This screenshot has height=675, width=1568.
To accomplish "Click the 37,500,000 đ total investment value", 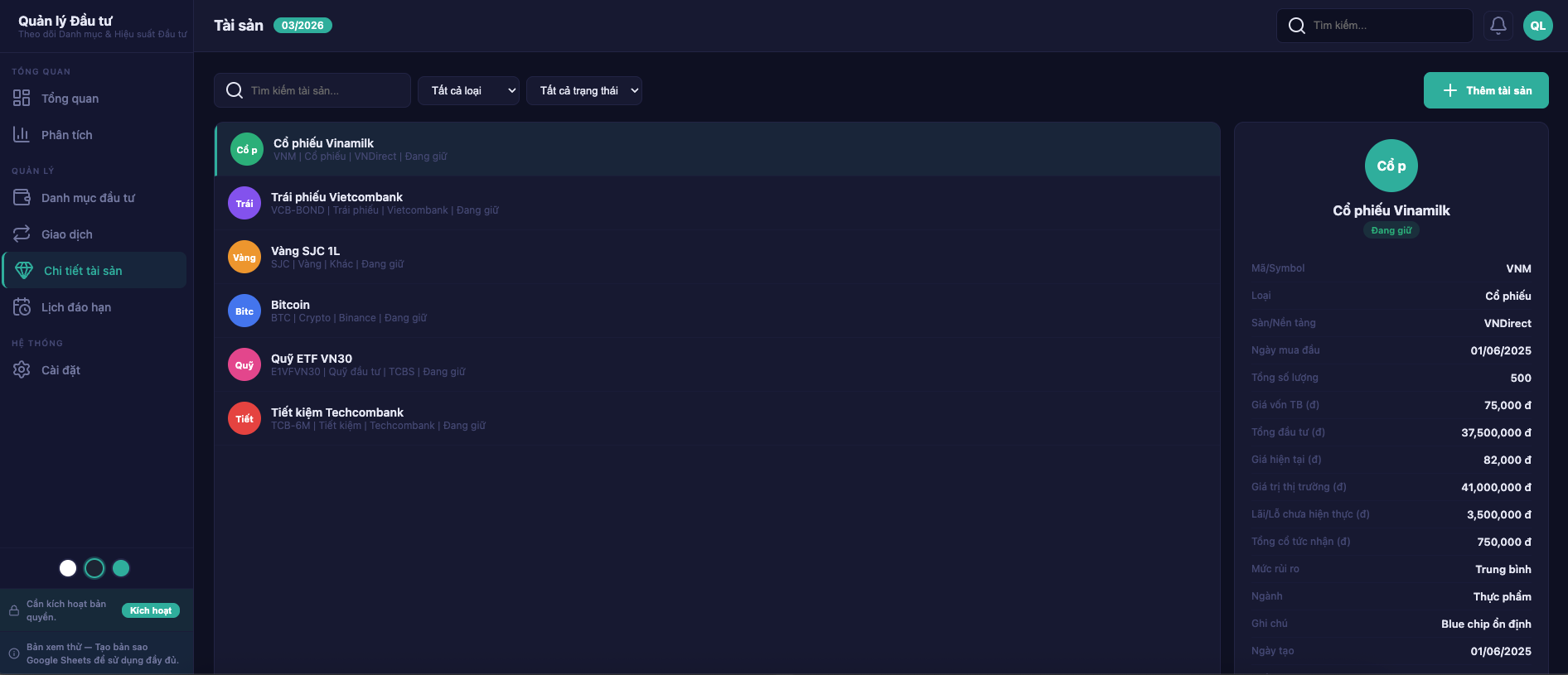I will (1496, 432).
